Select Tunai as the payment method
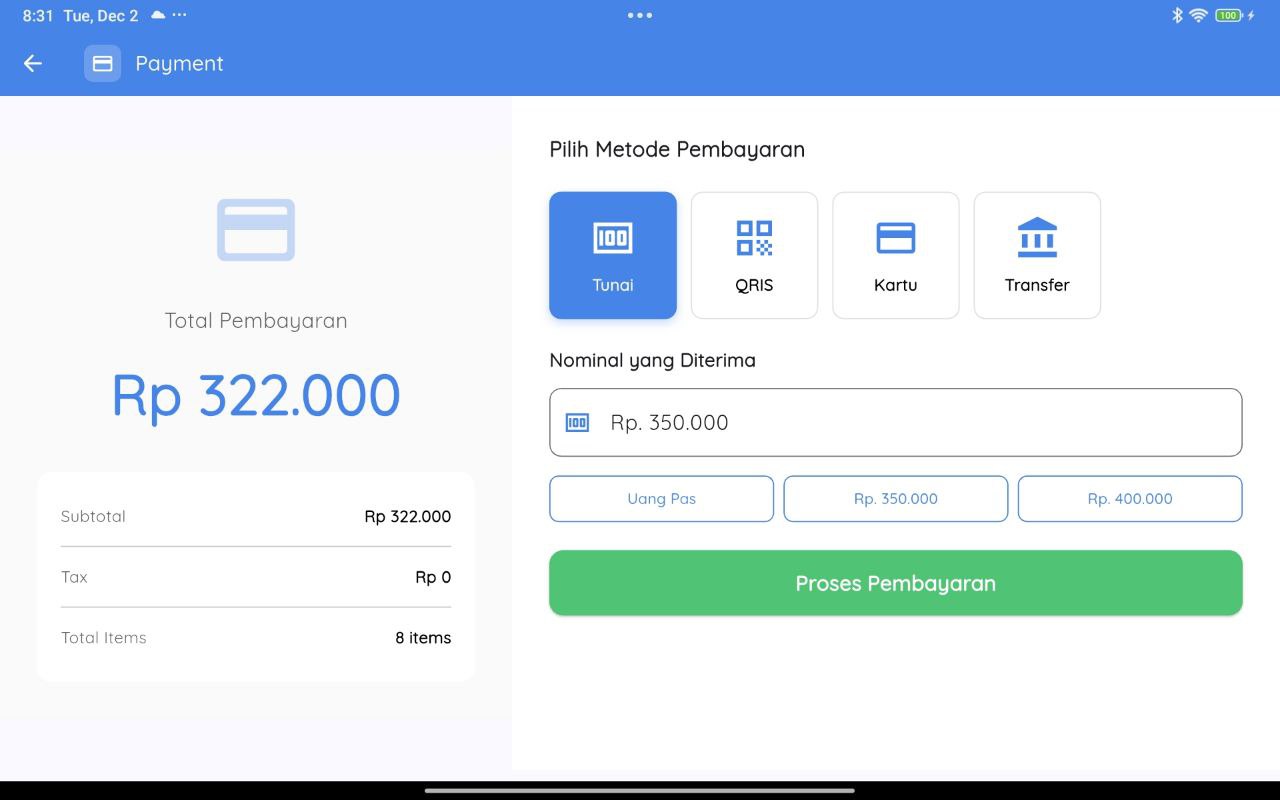 pyautogui.click(x=613, y=255)
